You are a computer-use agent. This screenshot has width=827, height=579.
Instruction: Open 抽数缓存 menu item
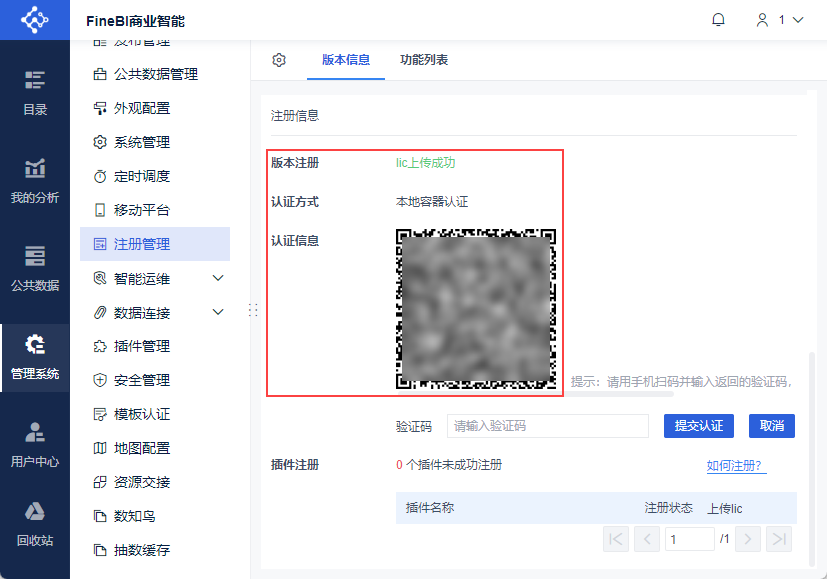[155, 550]
